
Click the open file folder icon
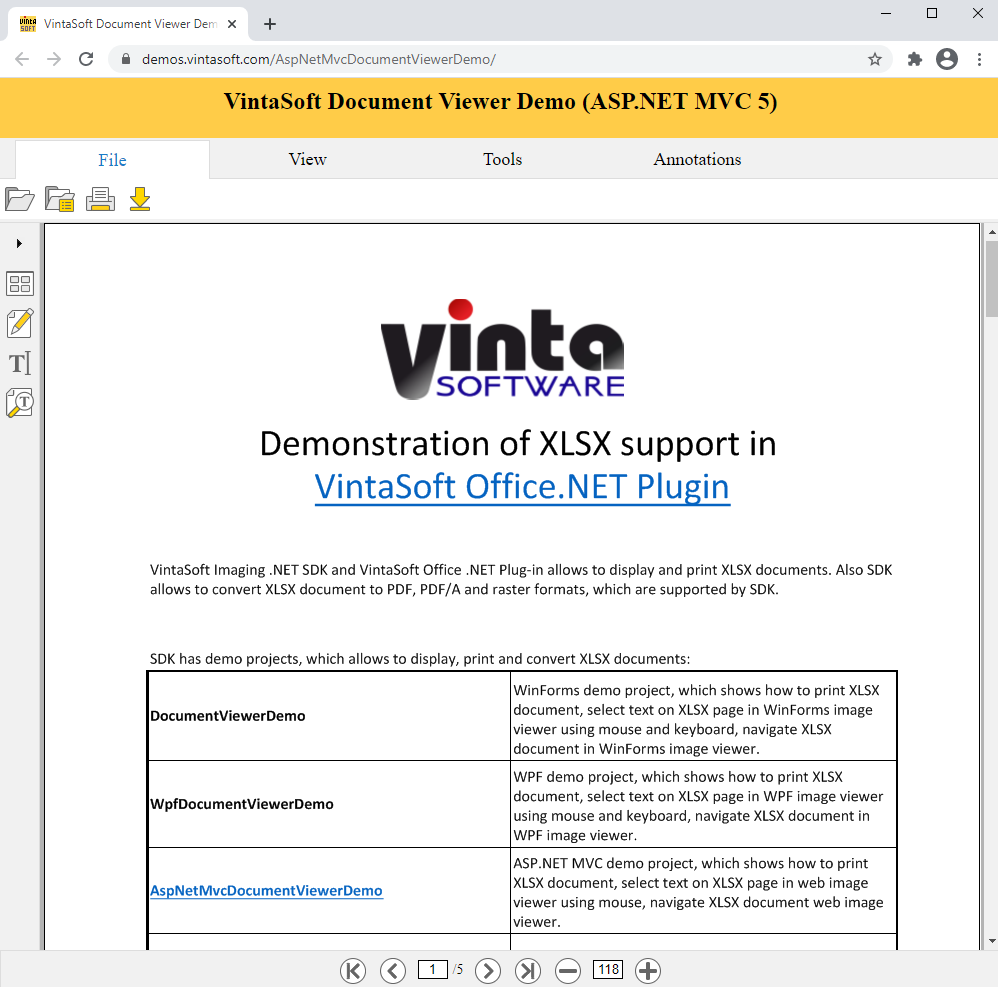(19, 199)
